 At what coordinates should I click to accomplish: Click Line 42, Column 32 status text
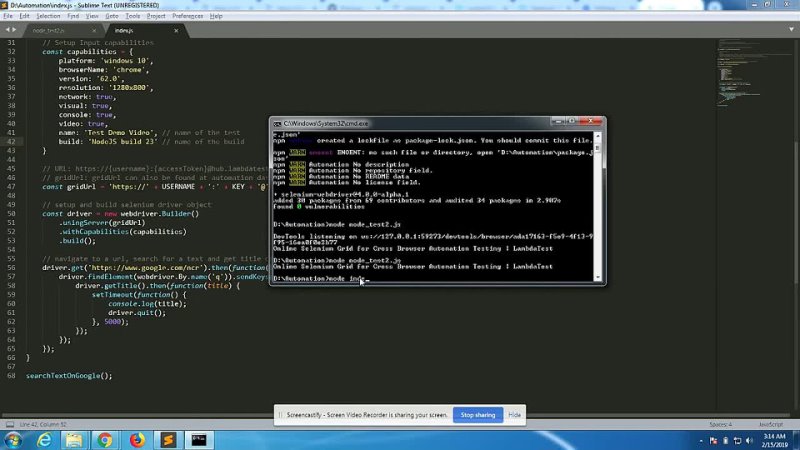coord(43,424)
